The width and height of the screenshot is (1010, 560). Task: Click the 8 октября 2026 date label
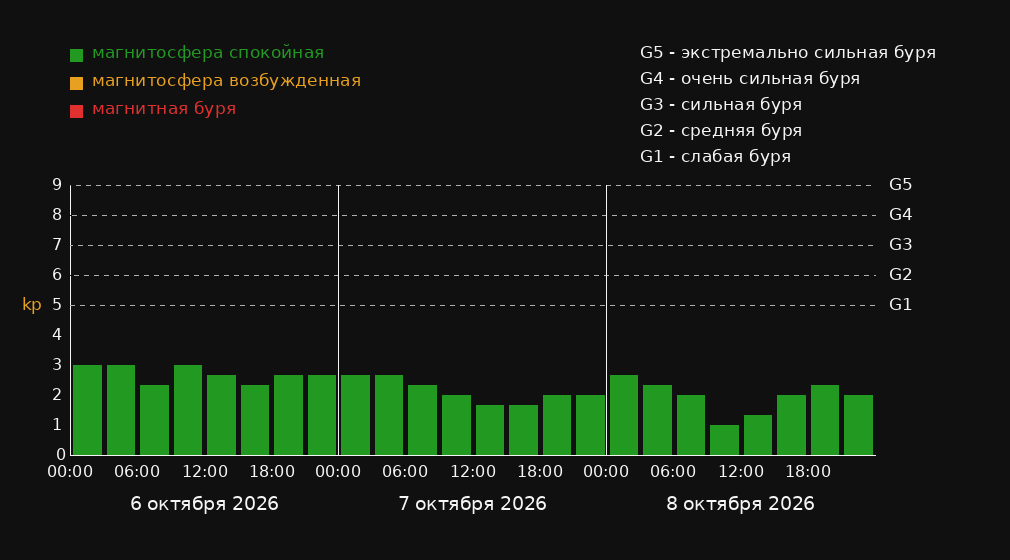pos(740,504)
